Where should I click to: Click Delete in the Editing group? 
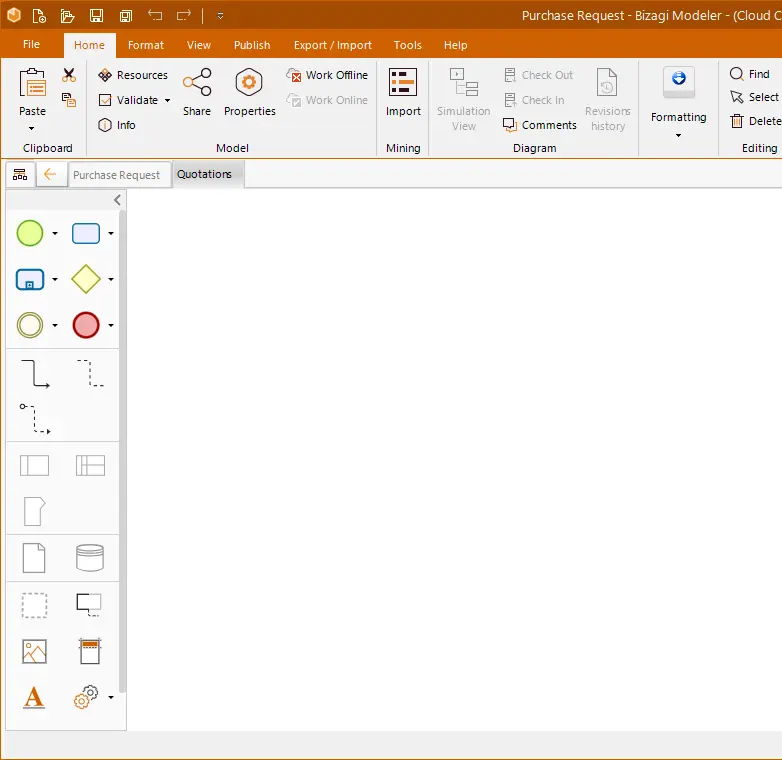tap(755, 121)
